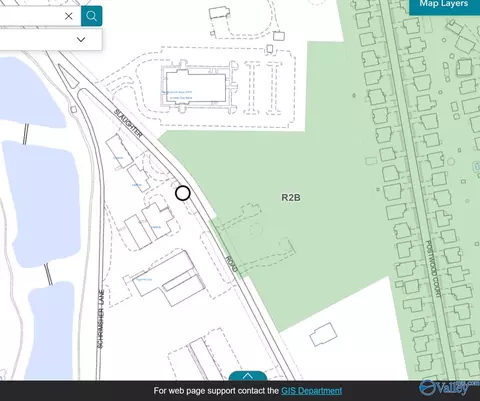Image resolution: width=480 pixels, height=401 pixels.
Task: Click the ROAD label on the green zone edge
Action: point(231,264)
